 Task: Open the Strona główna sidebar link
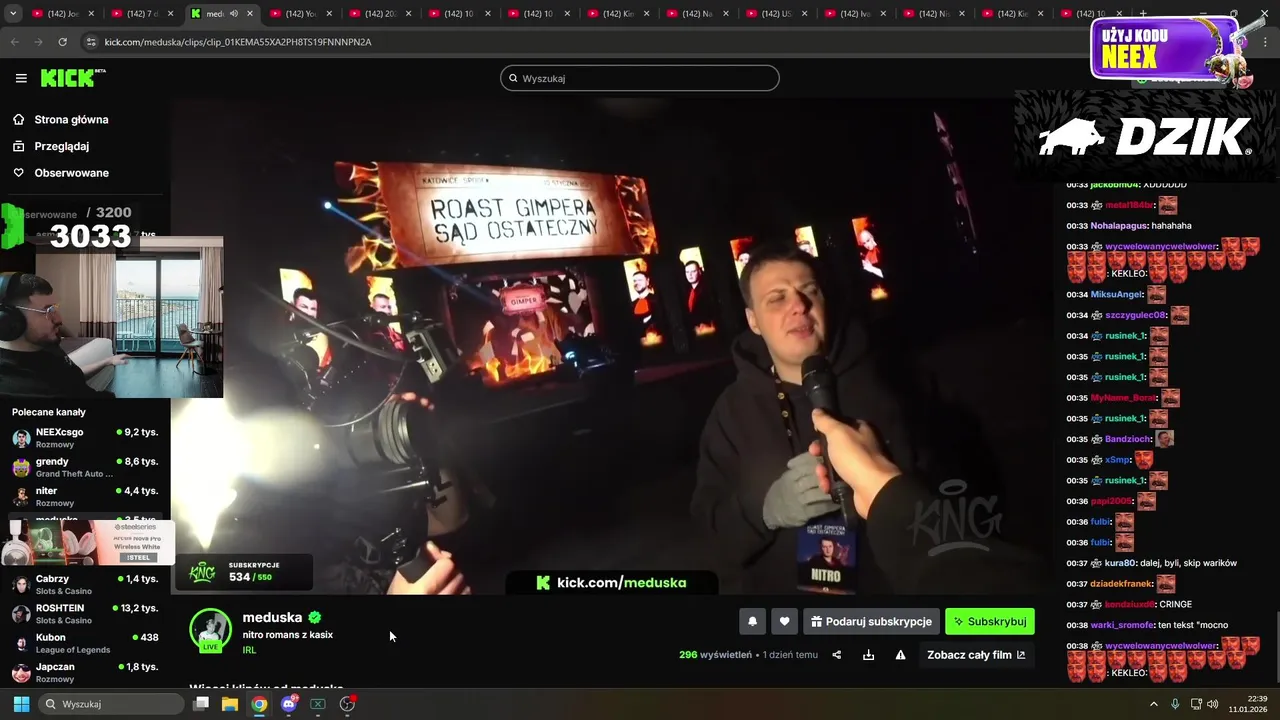71,119
